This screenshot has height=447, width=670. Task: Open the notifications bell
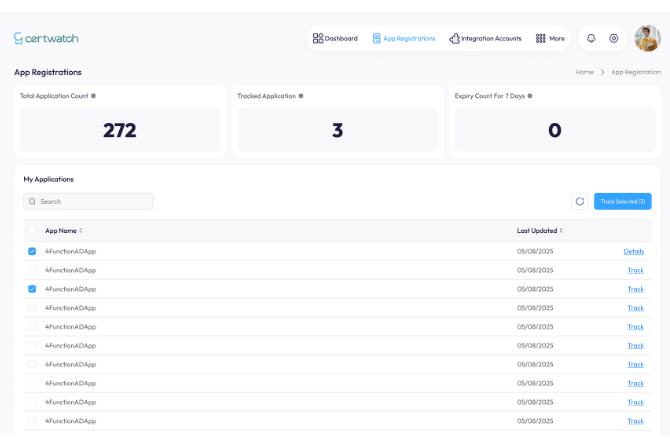point(591,38)
